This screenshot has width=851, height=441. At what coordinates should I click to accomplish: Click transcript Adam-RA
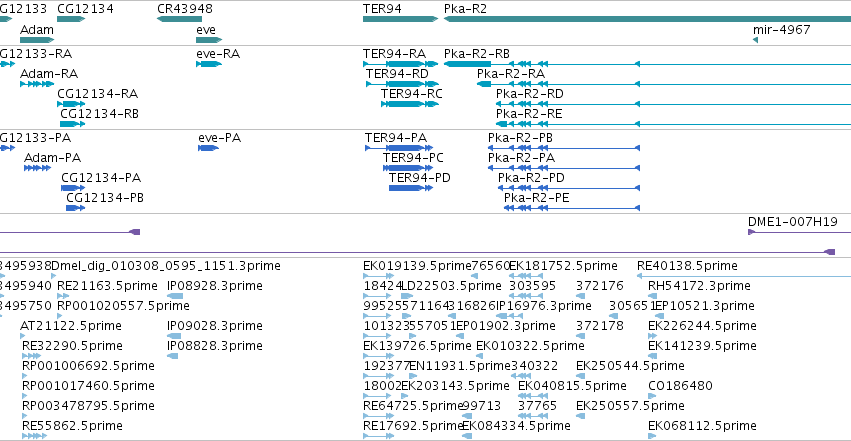coord(37,84)
